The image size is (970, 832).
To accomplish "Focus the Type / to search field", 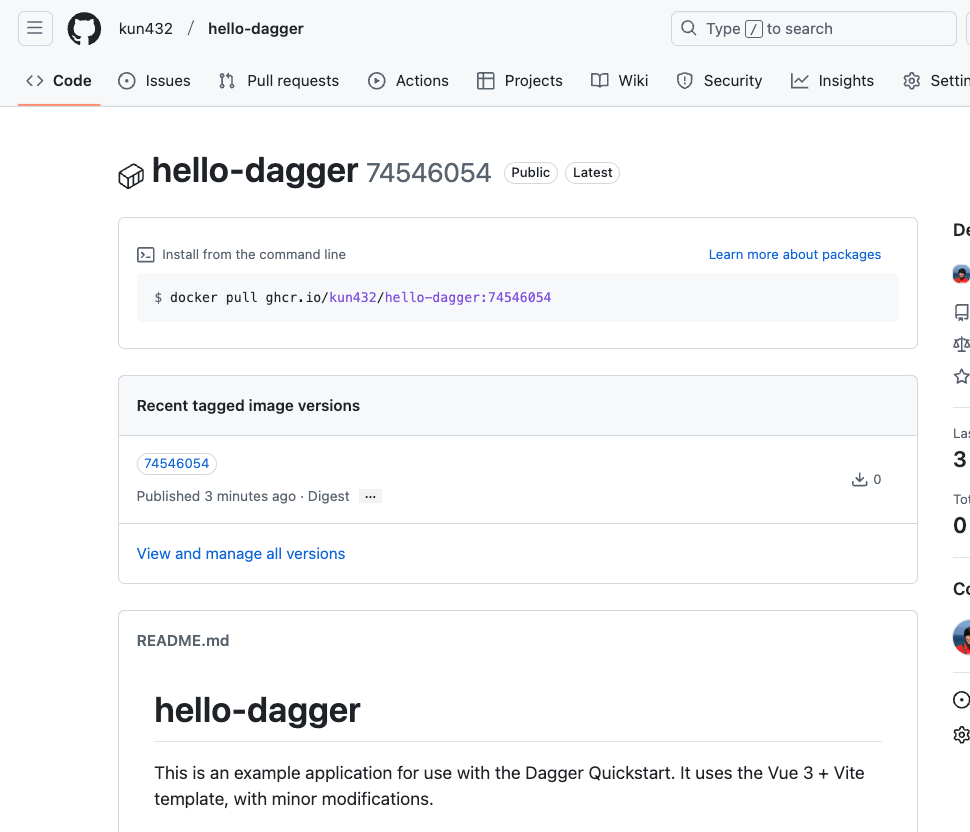I will tap(813, 28).
